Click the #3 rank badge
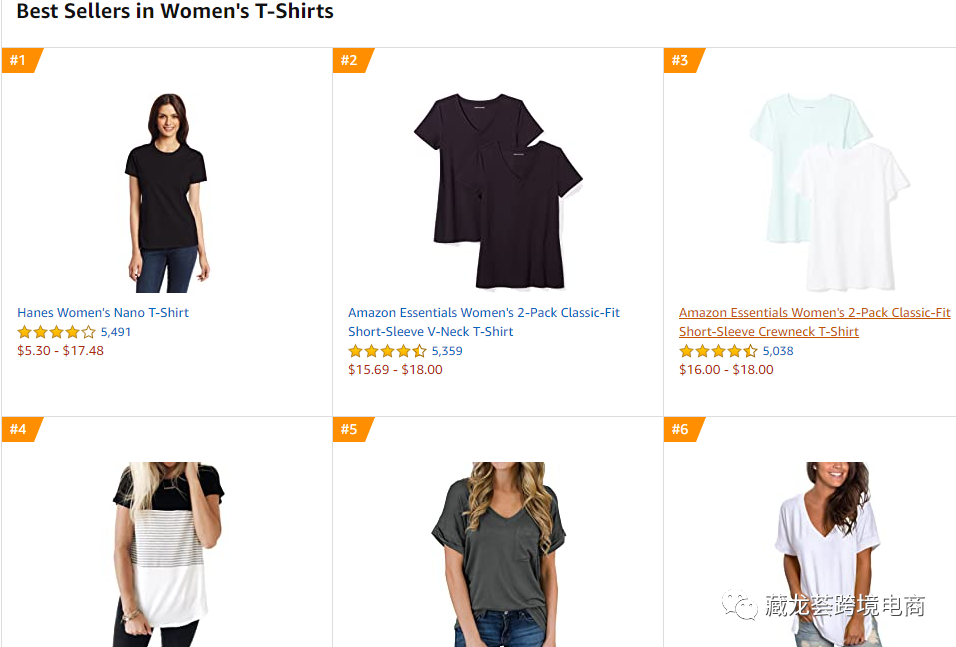This screenshot has width=956, height=647. click(681, 61)
